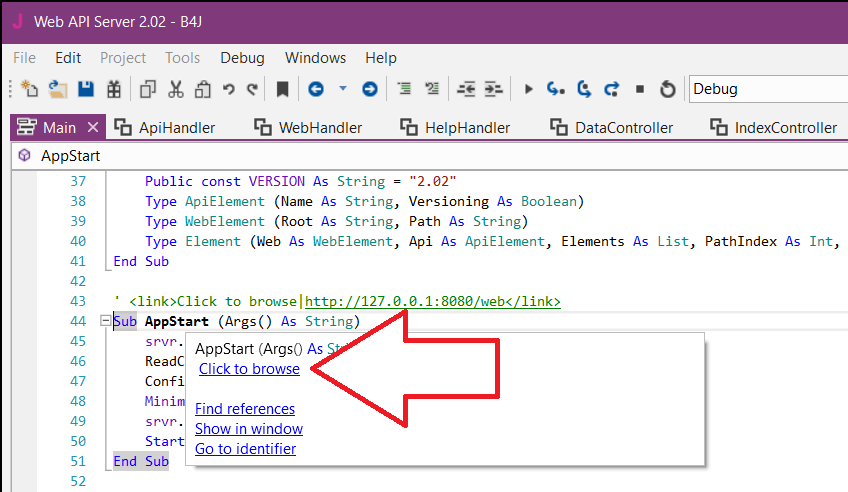Open the Project menu
Viewport: 848px width, 492px height.
point(123,58)
